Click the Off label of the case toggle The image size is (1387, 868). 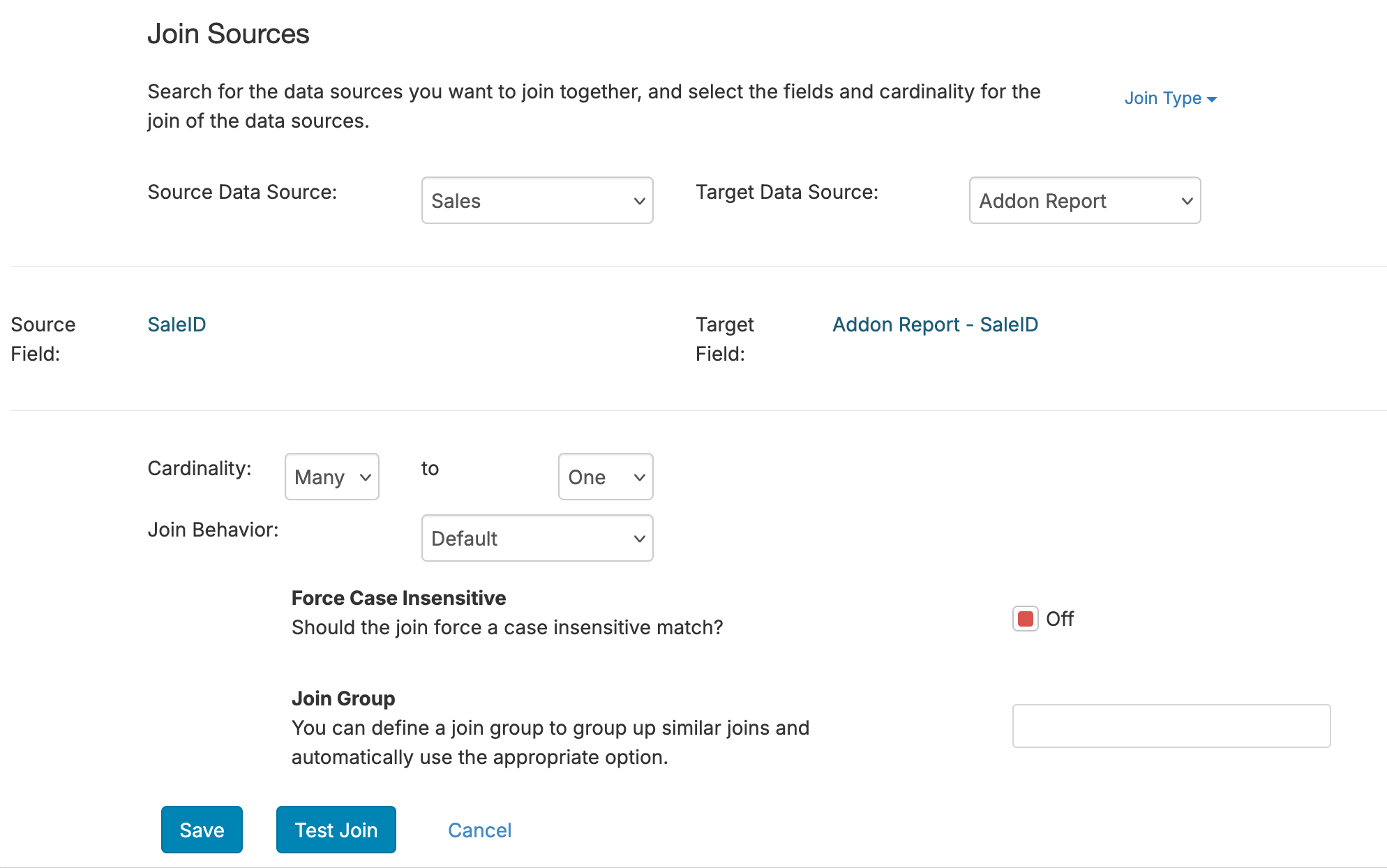coord(1060,619)
